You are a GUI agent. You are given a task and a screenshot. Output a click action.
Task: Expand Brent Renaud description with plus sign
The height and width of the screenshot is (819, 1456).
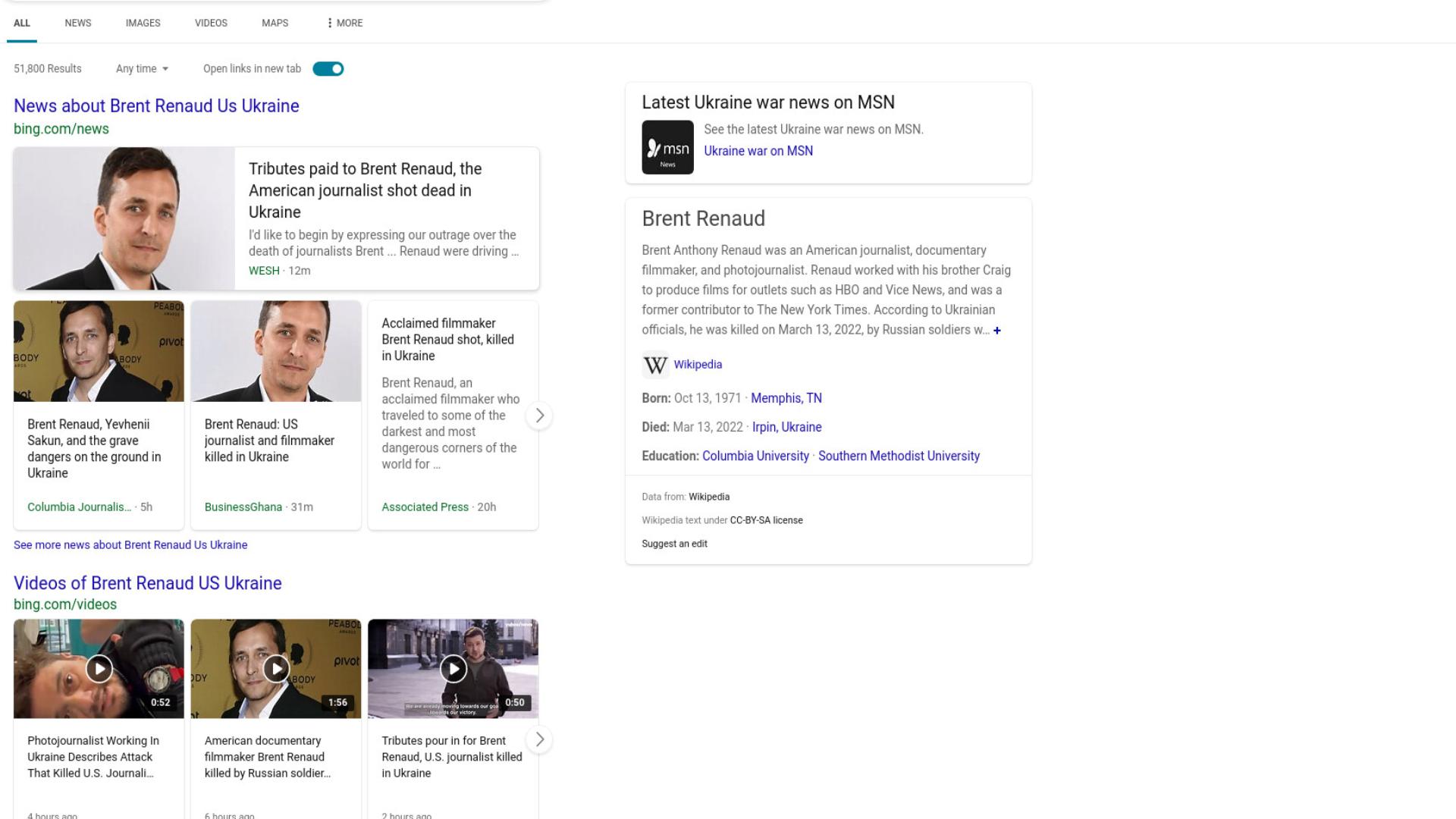(x=997, y=331)
